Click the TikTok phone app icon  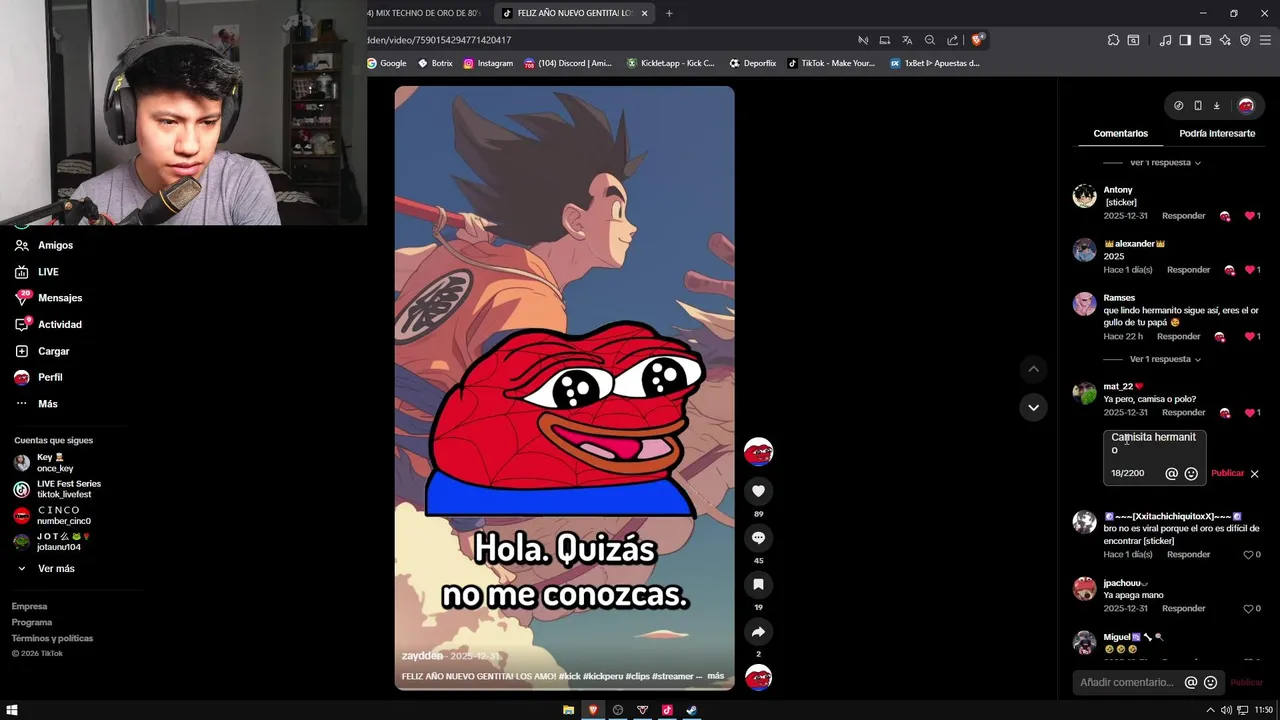(1198, 105)
